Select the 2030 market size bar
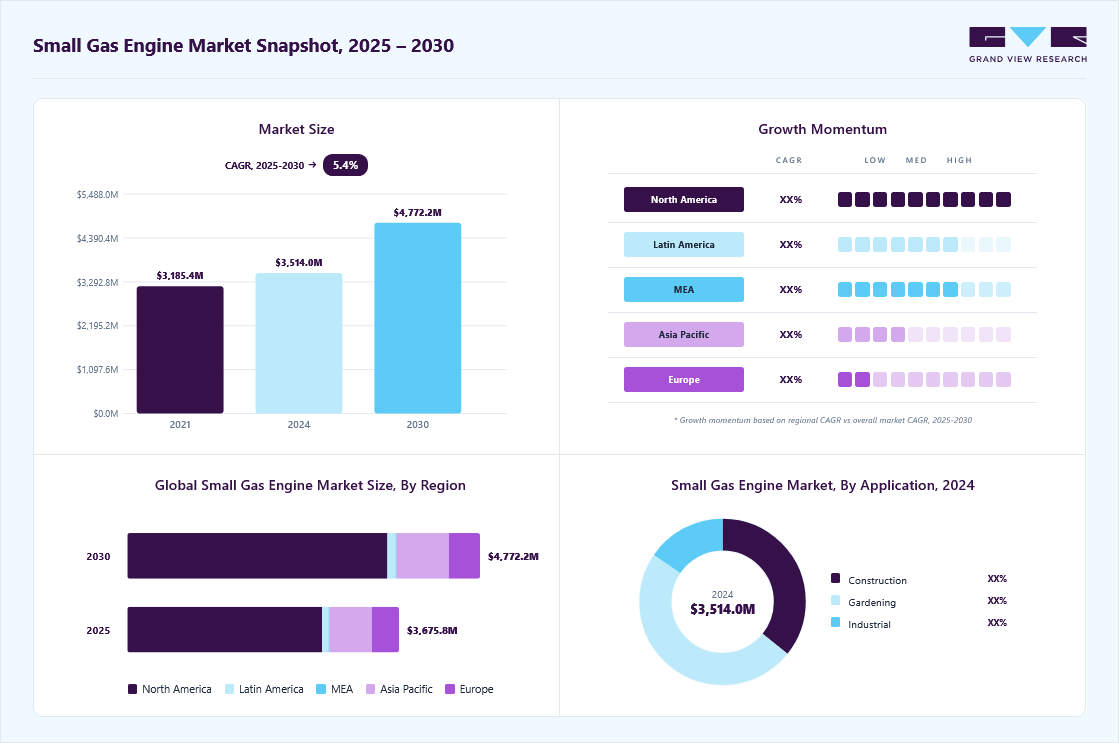This screenshot has height=743, width=1120. click(x=418, y=318)
